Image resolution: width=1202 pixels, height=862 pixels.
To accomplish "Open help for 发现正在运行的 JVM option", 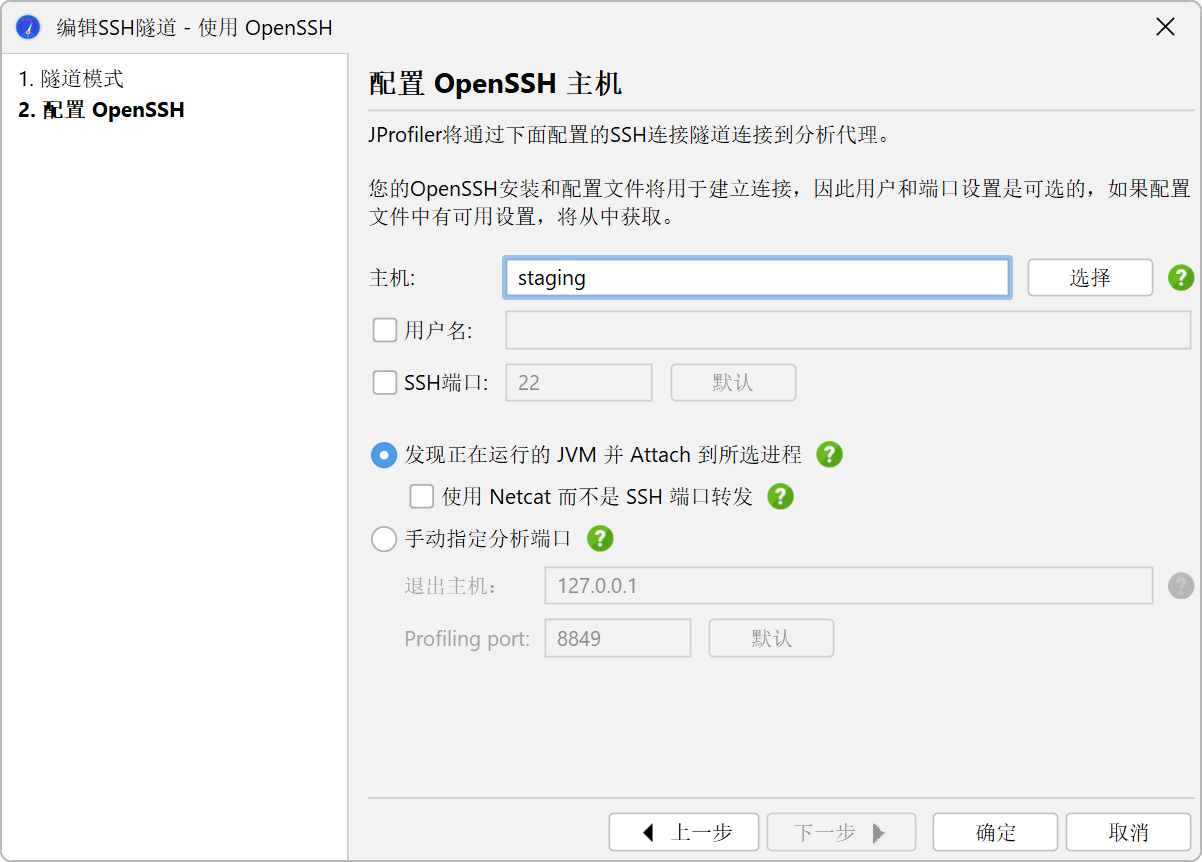I will [830, 455].
